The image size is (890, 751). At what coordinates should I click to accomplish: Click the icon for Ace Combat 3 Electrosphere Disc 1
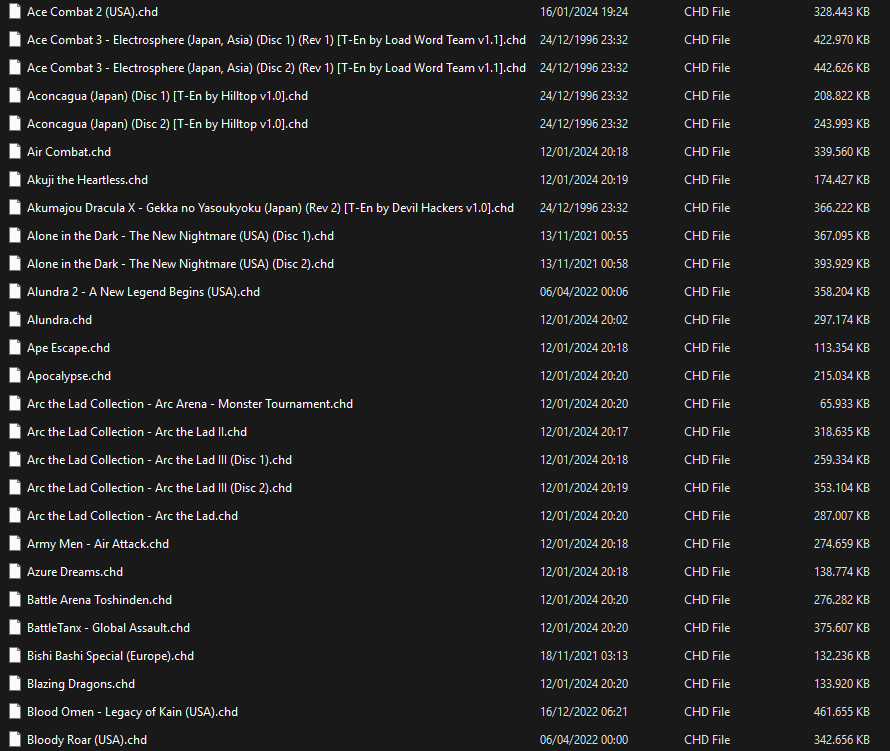[15, 40]
